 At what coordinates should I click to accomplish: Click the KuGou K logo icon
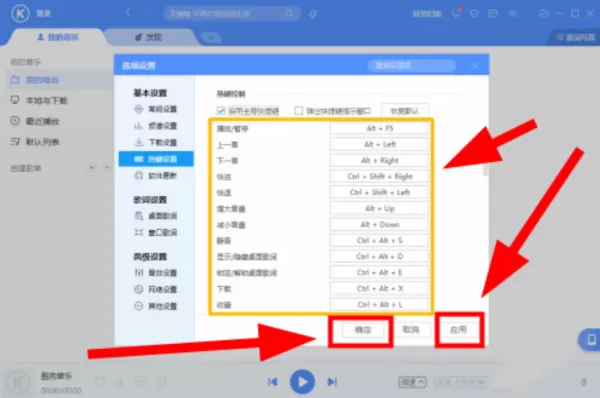coord(20,13)
